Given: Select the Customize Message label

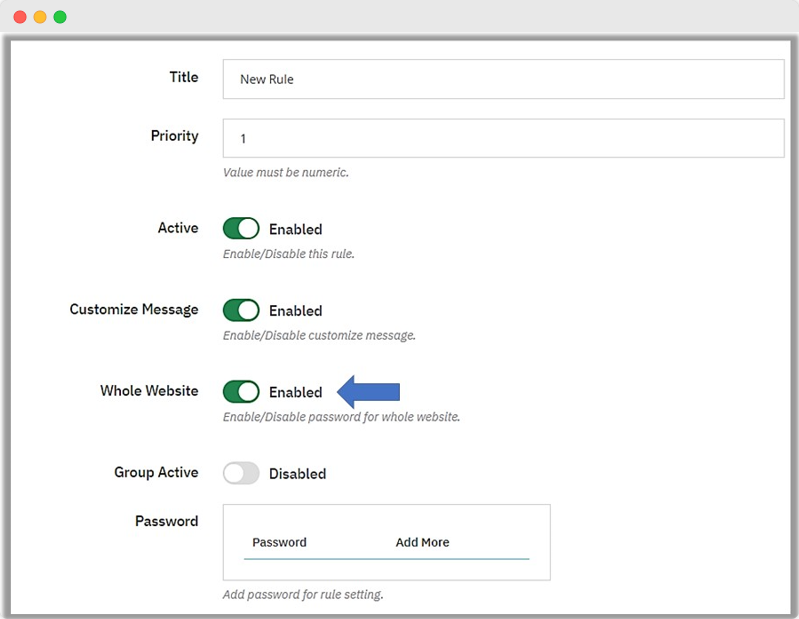Looking at the screenshot, I should (x=134, y=310).
